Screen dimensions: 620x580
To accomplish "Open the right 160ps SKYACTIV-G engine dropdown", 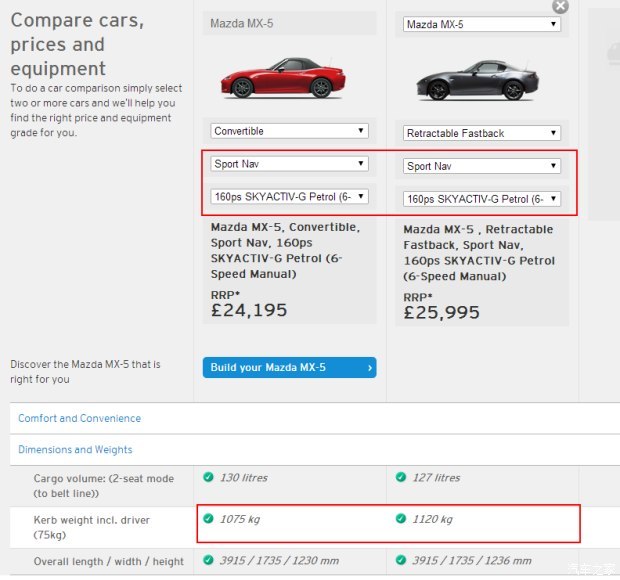I will coord(482,199).
